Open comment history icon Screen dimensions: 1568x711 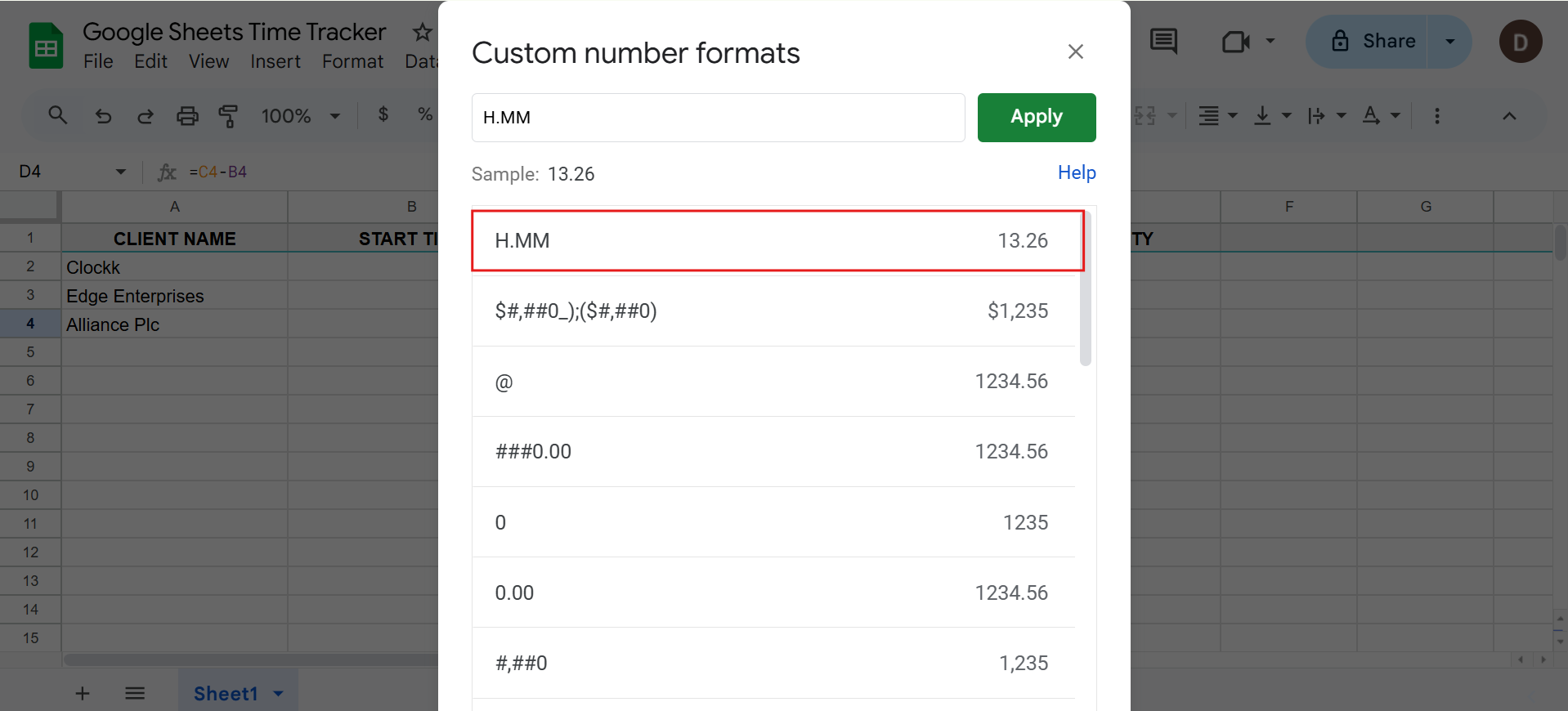tap(1163, 41)
